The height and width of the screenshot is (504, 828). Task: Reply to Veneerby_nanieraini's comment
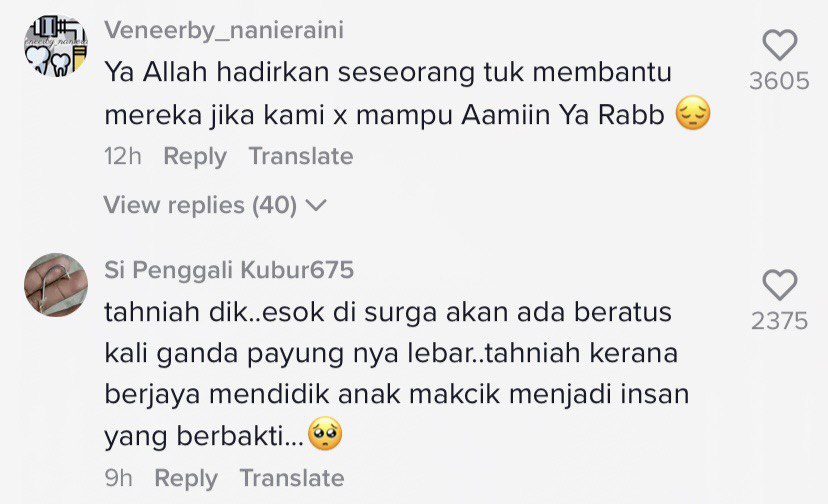point(195,157)
